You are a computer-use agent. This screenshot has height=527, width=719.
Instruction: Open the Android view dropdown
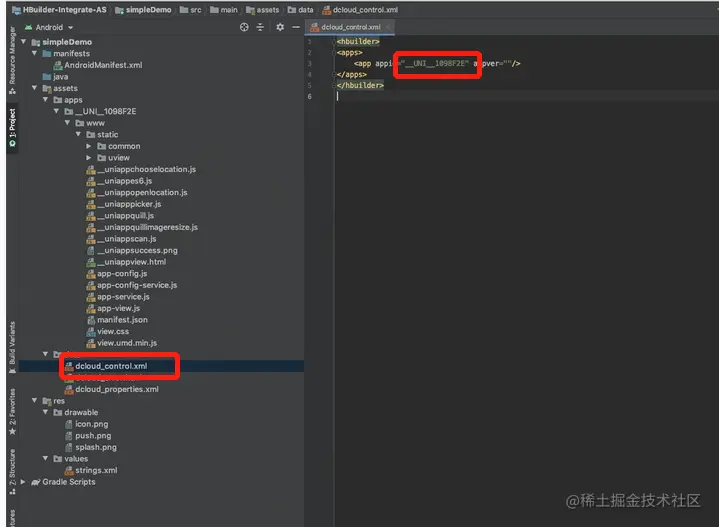pyautogui.click(x=49, y=27)
